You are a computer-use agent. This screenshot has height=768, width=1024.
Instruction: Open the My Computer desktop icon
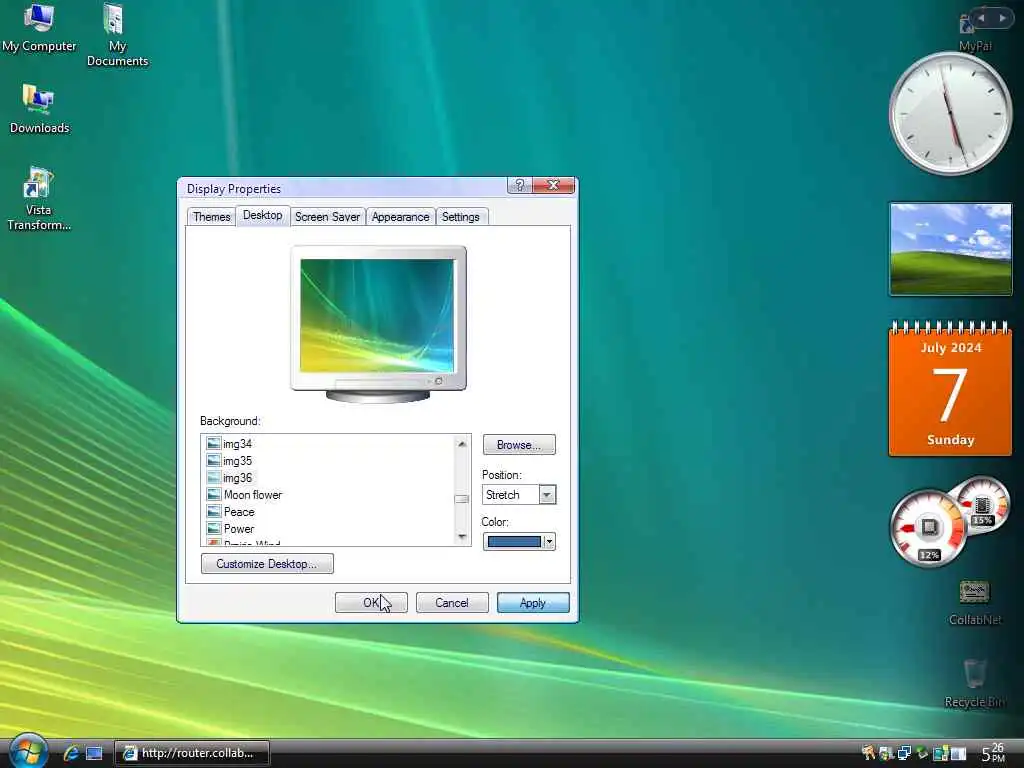pos(39,27)
